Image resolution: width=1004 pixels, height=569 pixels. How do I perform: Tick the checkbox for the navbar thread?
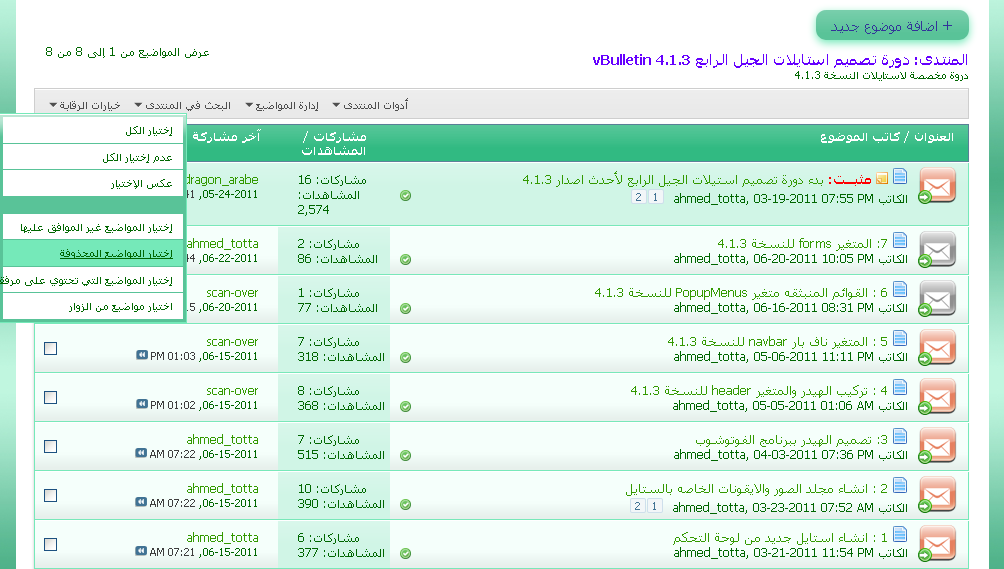pyautogui.click(x=51, y=348)
